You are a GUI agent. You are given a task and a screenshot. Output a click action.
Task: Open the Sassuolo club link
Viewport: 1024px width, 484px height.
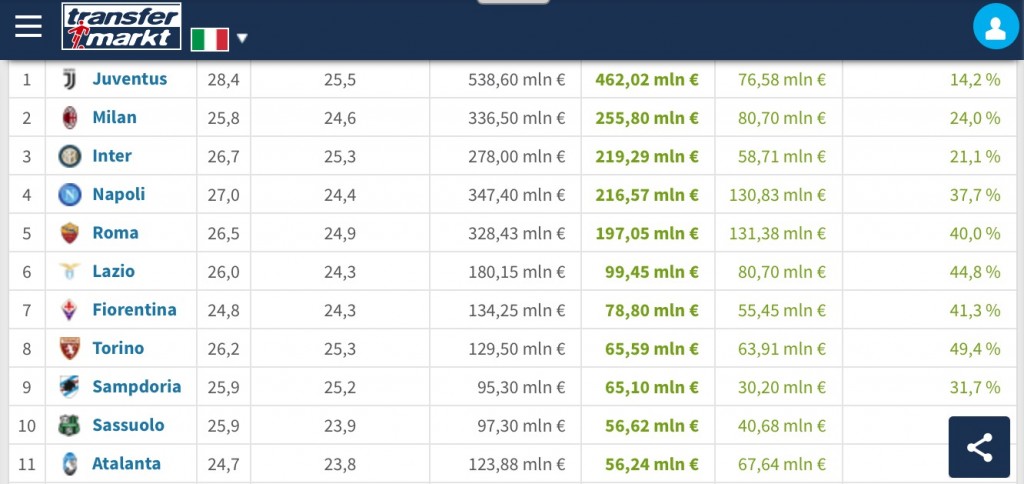pyautogui.click(x=129, y=425)
